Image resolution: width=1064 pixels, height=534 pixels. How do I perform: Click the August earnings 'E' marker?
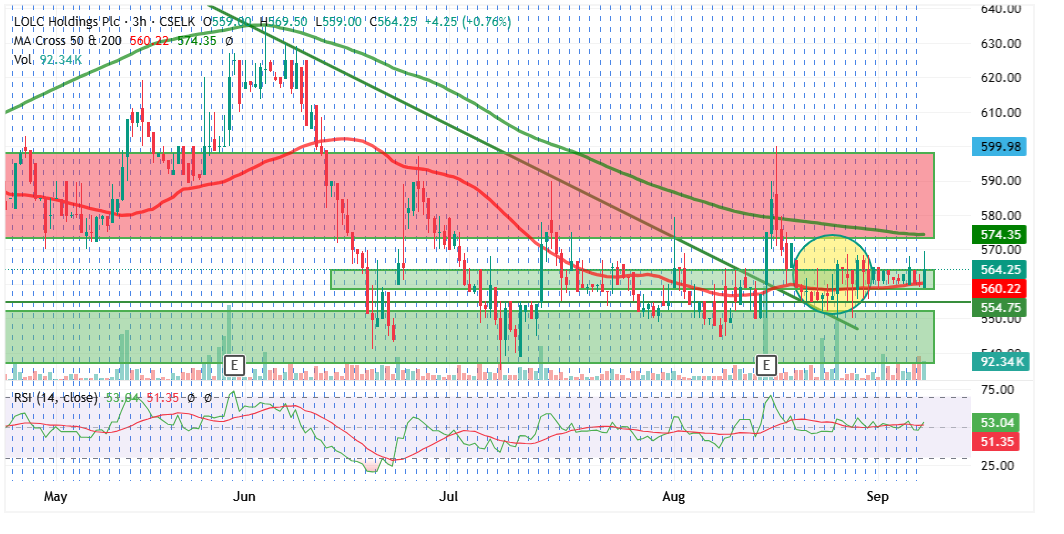click(767, 365)
